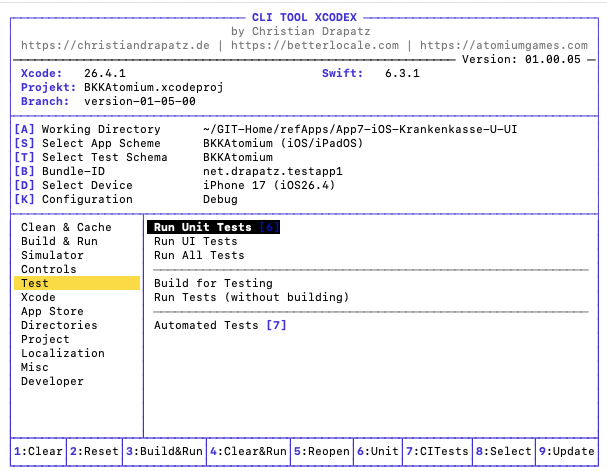Select Simulator in the sidebar
607x471 pixels.
click(x=52, y=255)
